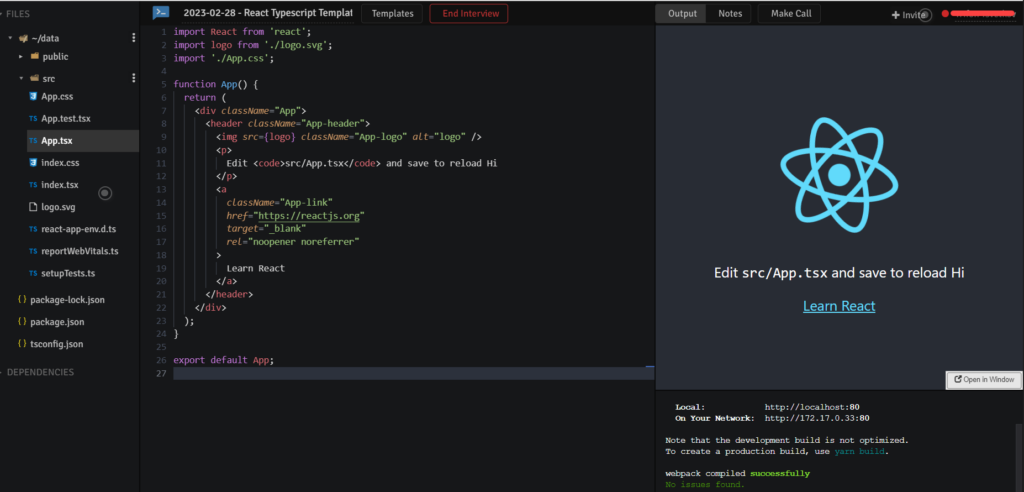
Task: Switch to the Notes tab
Action: pyautogui.click(x=730, y=14)
